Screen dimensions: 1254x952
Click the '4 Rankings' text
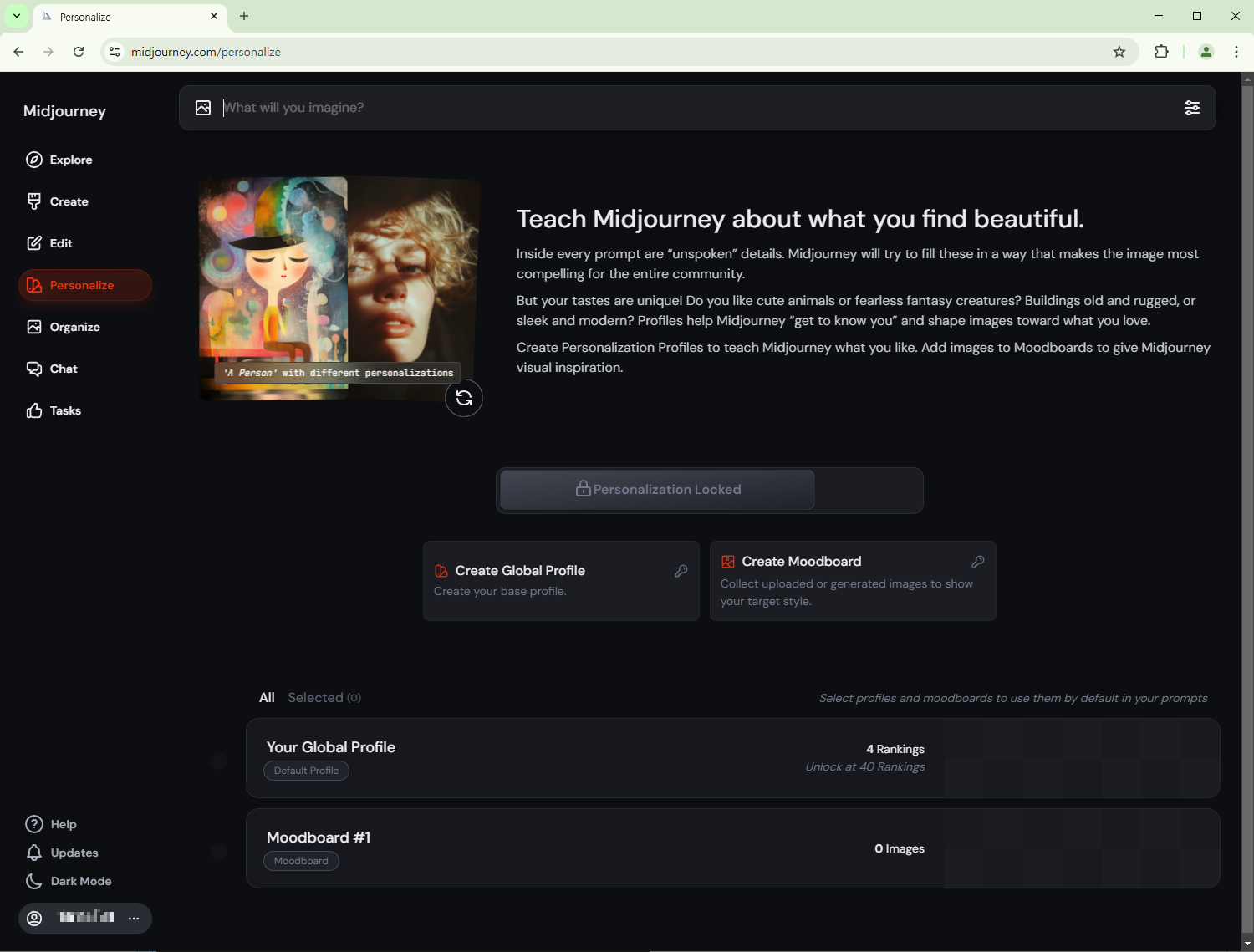click(895, 749)
